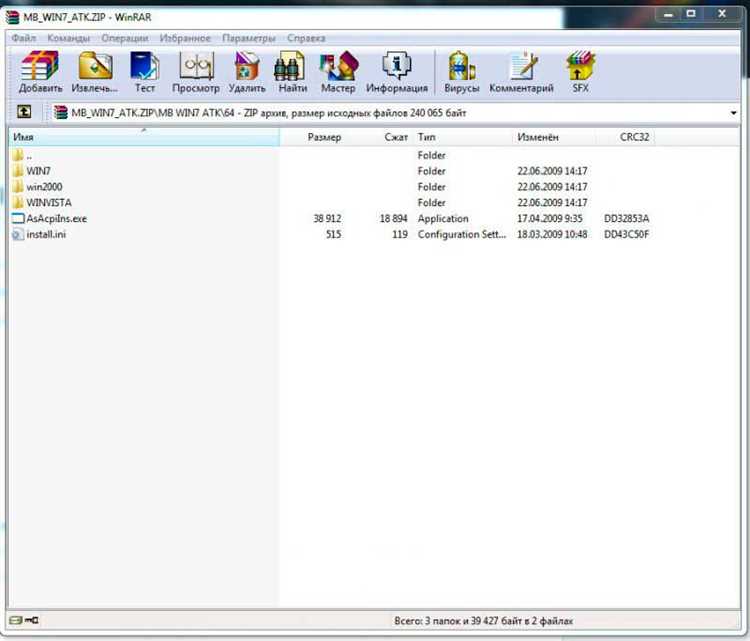Sort by the Сжат column header
The width and height of the screenshot is (750, 641).
(x=396, y=137)
